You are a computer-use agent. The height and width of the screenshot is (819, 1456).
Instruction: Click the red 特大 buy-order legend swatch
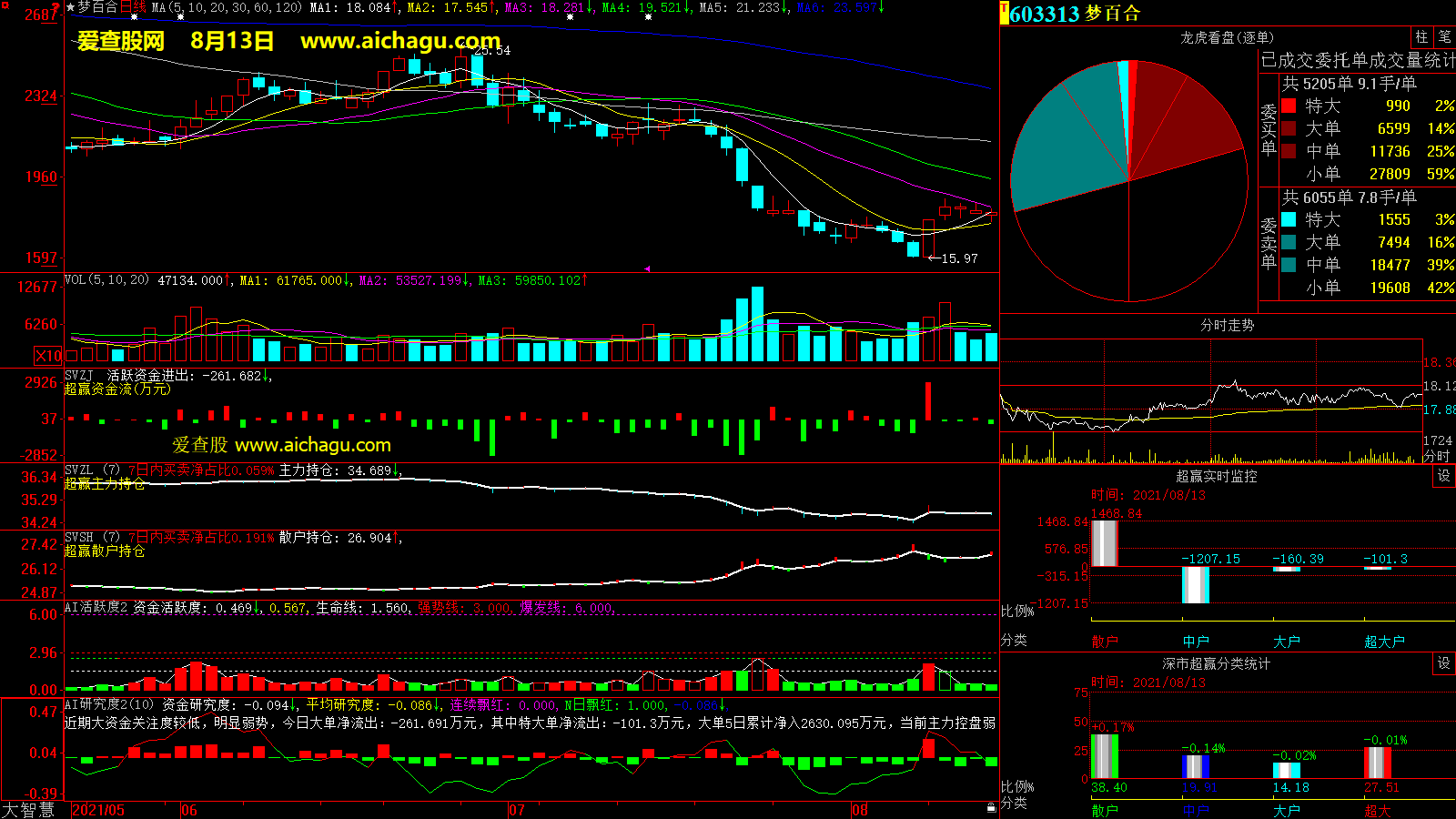[x=1289, y=106]
